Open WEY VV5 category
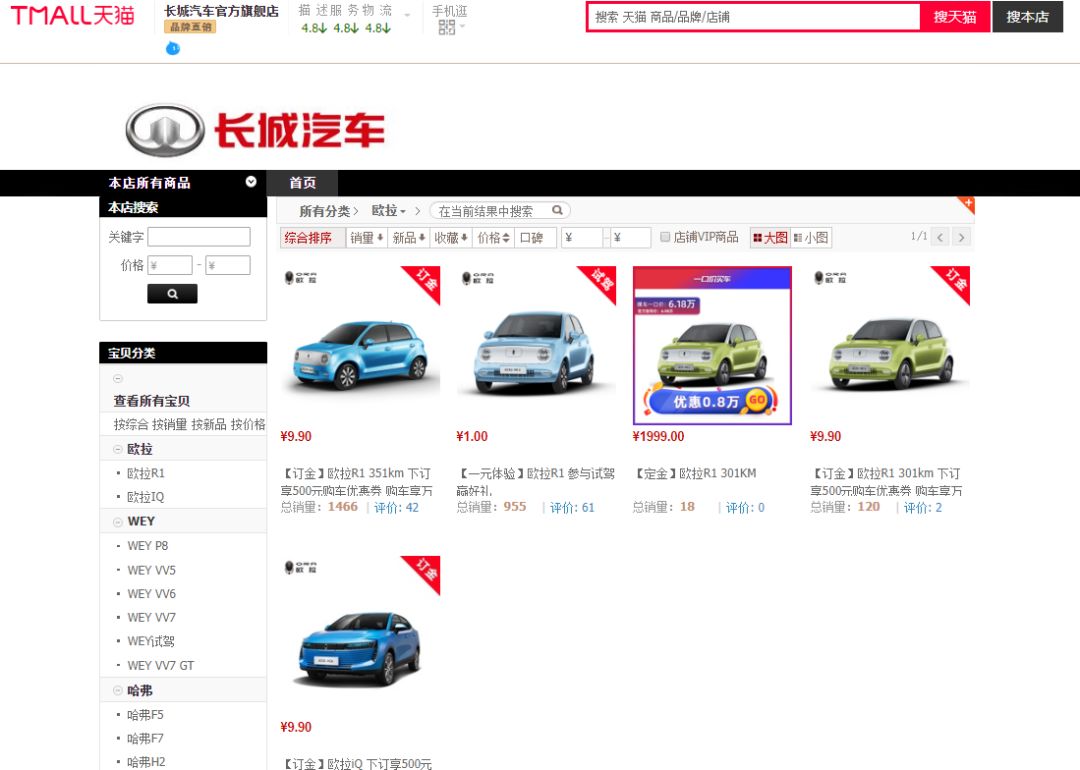1080x770 pixels. pyautogui.click(x=152, y=570)
